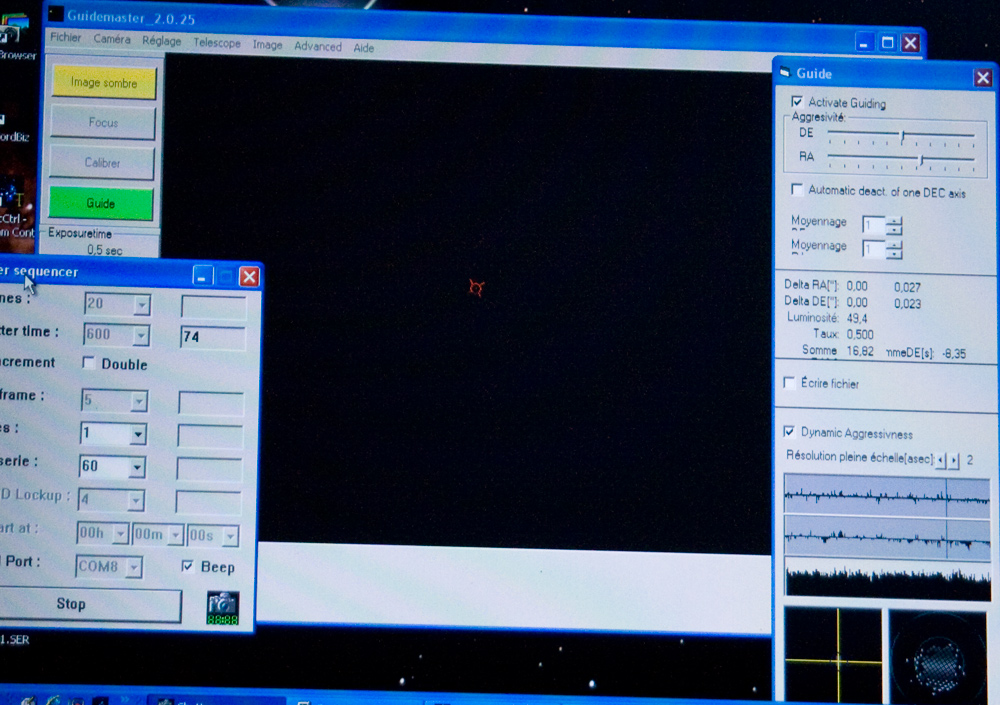Maximize the Guidemaster window
This screenshot has width=1000, height=705.
[887, 43]
